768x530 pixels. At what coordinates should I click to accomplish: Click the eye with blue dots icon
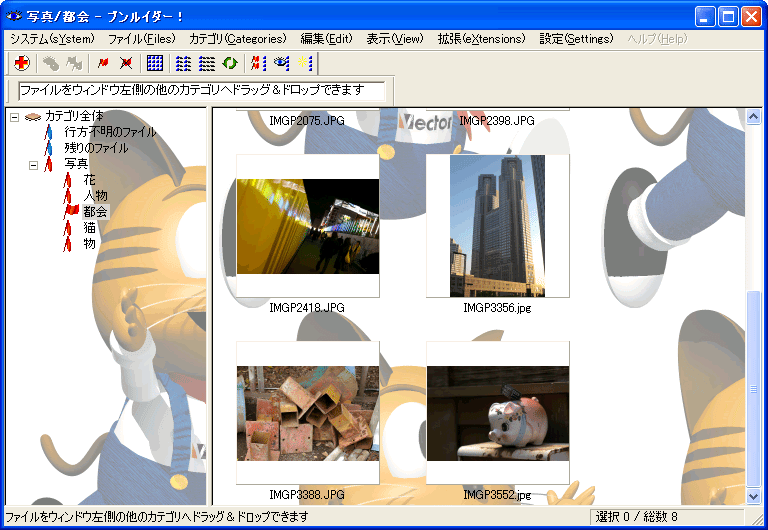tap(282, 63)
